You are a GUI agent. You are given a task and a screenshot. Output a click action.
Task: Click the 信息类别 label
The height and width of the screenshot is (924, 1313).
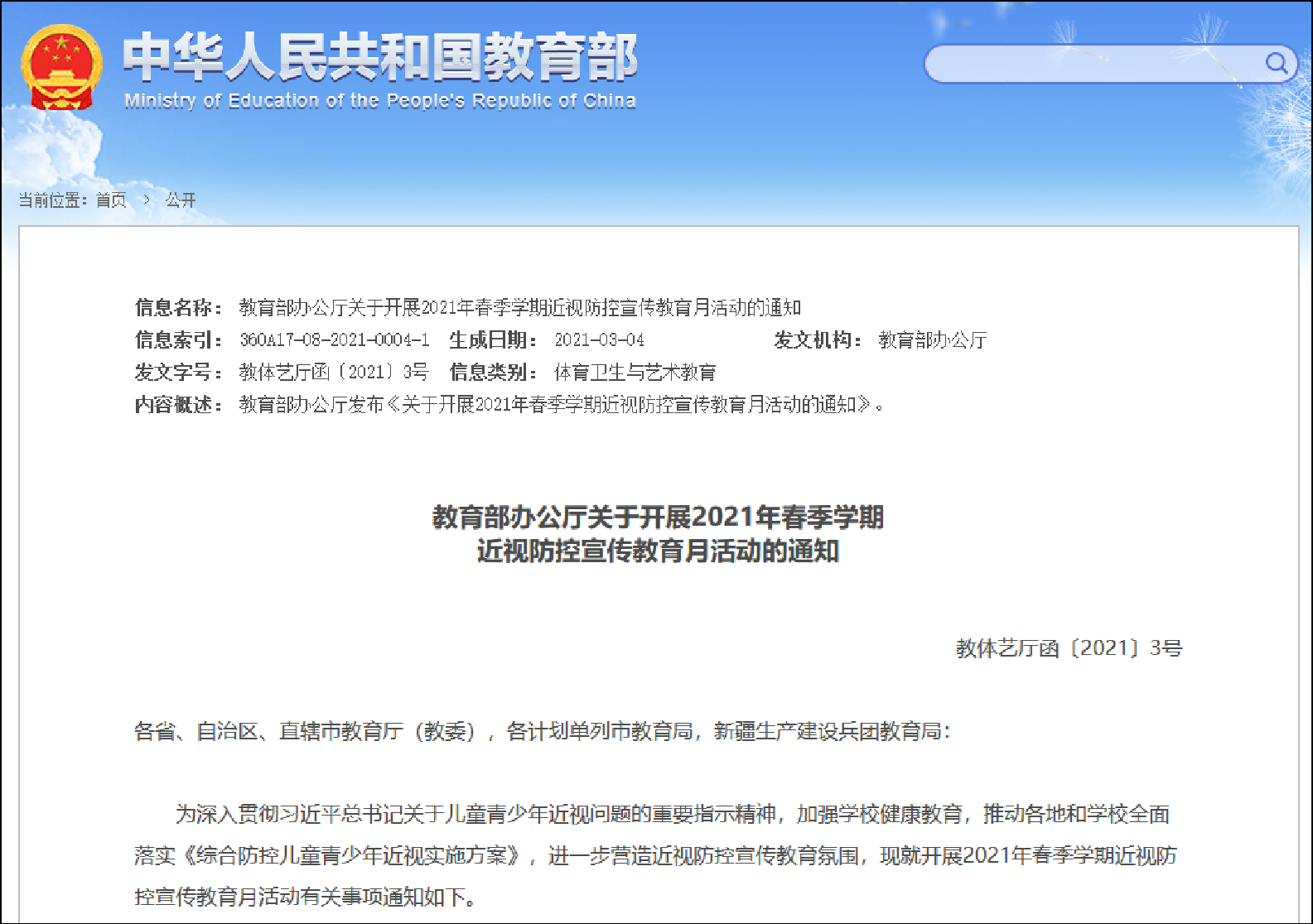tap(493, 373)
